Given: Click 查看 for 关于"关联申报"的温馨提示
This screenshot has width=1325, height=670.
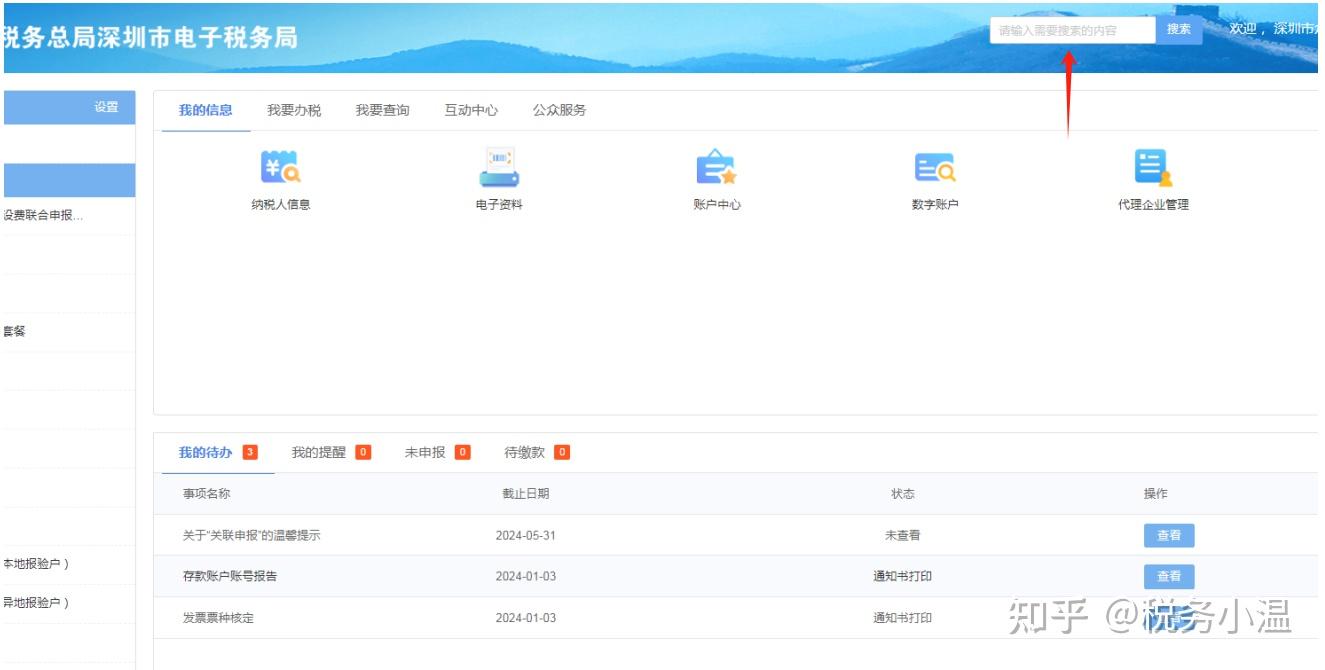Looking at the screenshot, I should click(x=1169, y=535).
